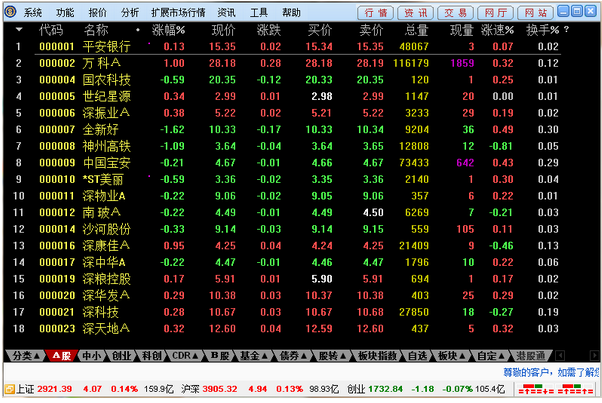Sort by the 代码 column header

click(51, 30)
